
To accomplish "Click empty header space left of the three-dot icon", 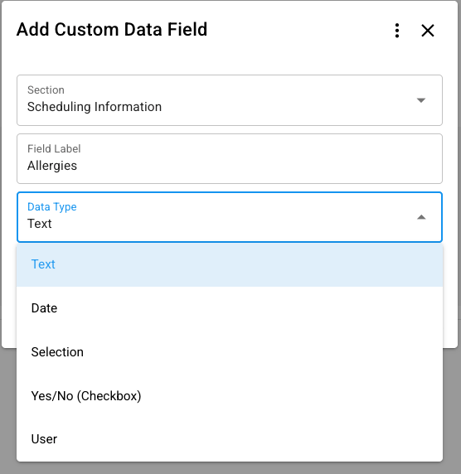I will tap(300, 30).
